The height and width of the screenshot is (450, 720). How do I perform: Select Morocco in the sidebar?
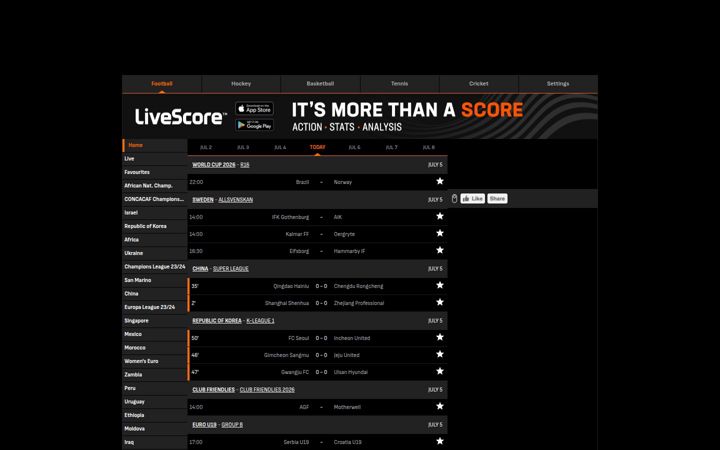coord(155,348)
